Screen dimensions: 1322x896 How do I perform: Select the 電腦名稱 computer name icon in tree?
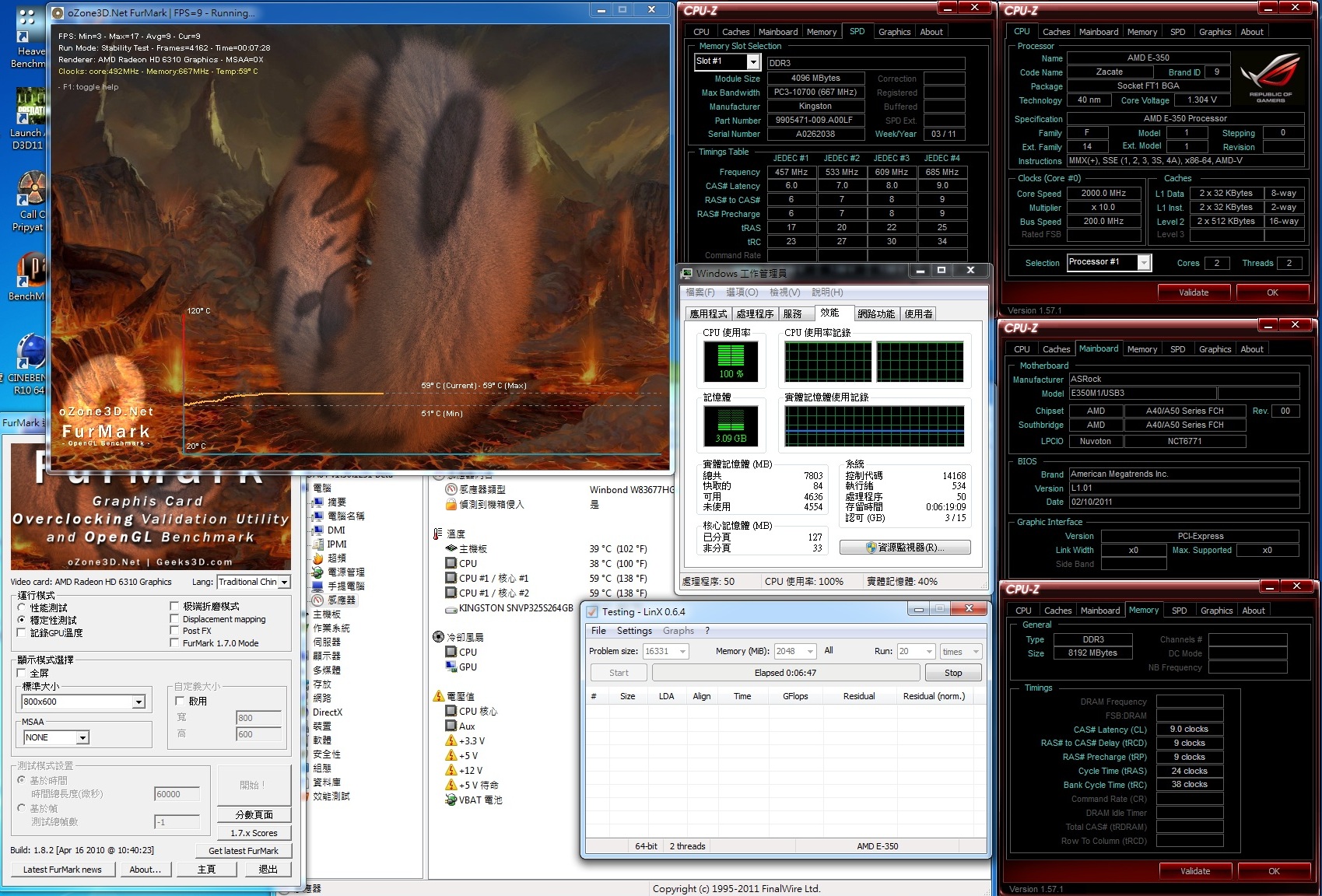(317, 516)
